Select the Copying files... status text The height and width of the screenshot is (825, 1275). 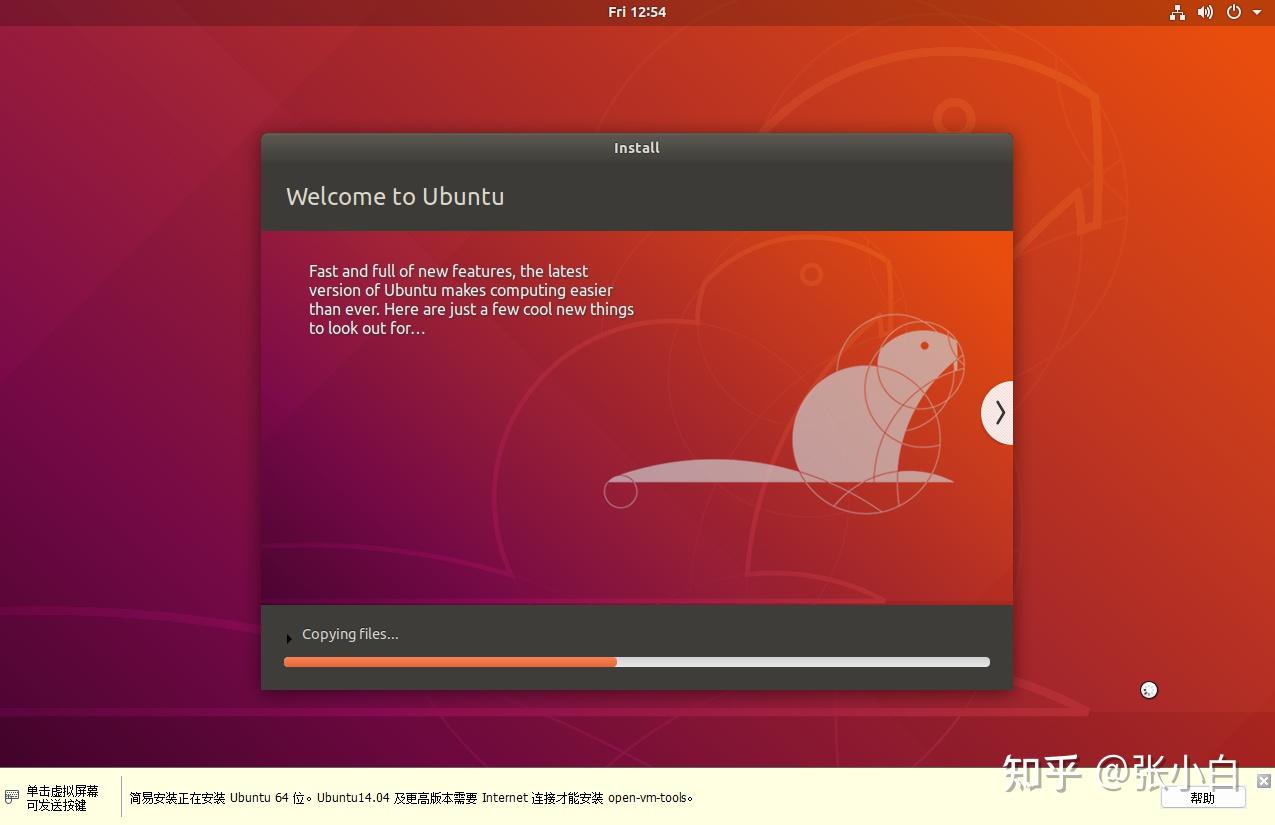coord(350,634)
